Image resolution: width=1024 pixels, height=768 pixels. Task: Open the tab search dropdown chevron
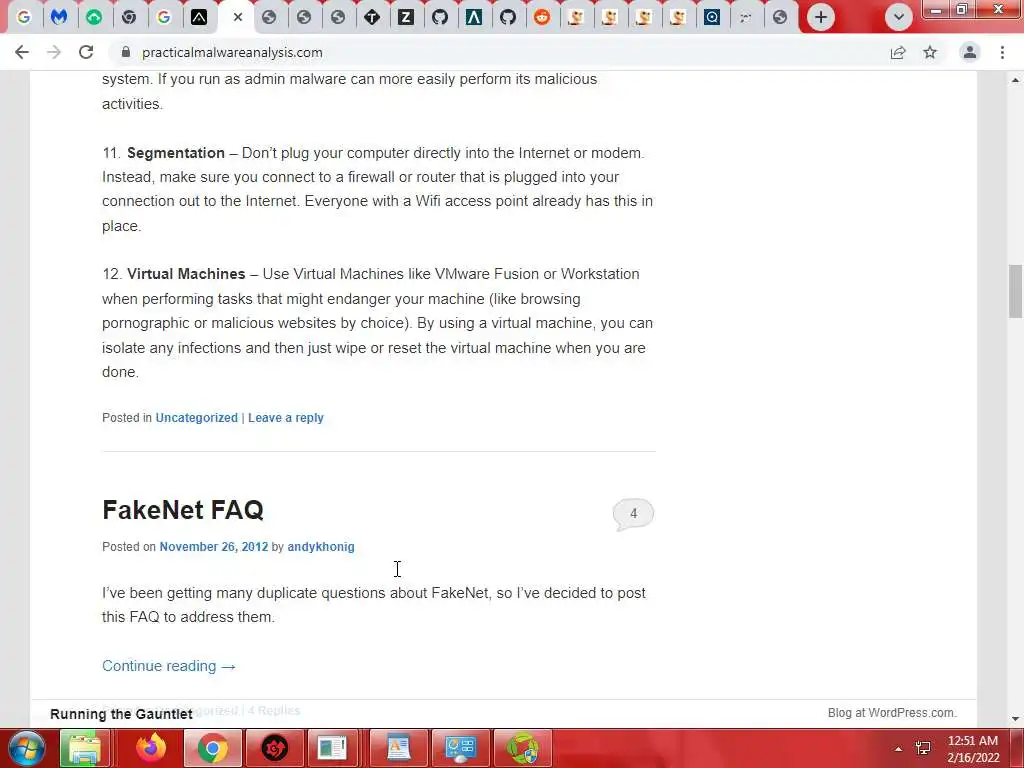(x=899, y=17)
